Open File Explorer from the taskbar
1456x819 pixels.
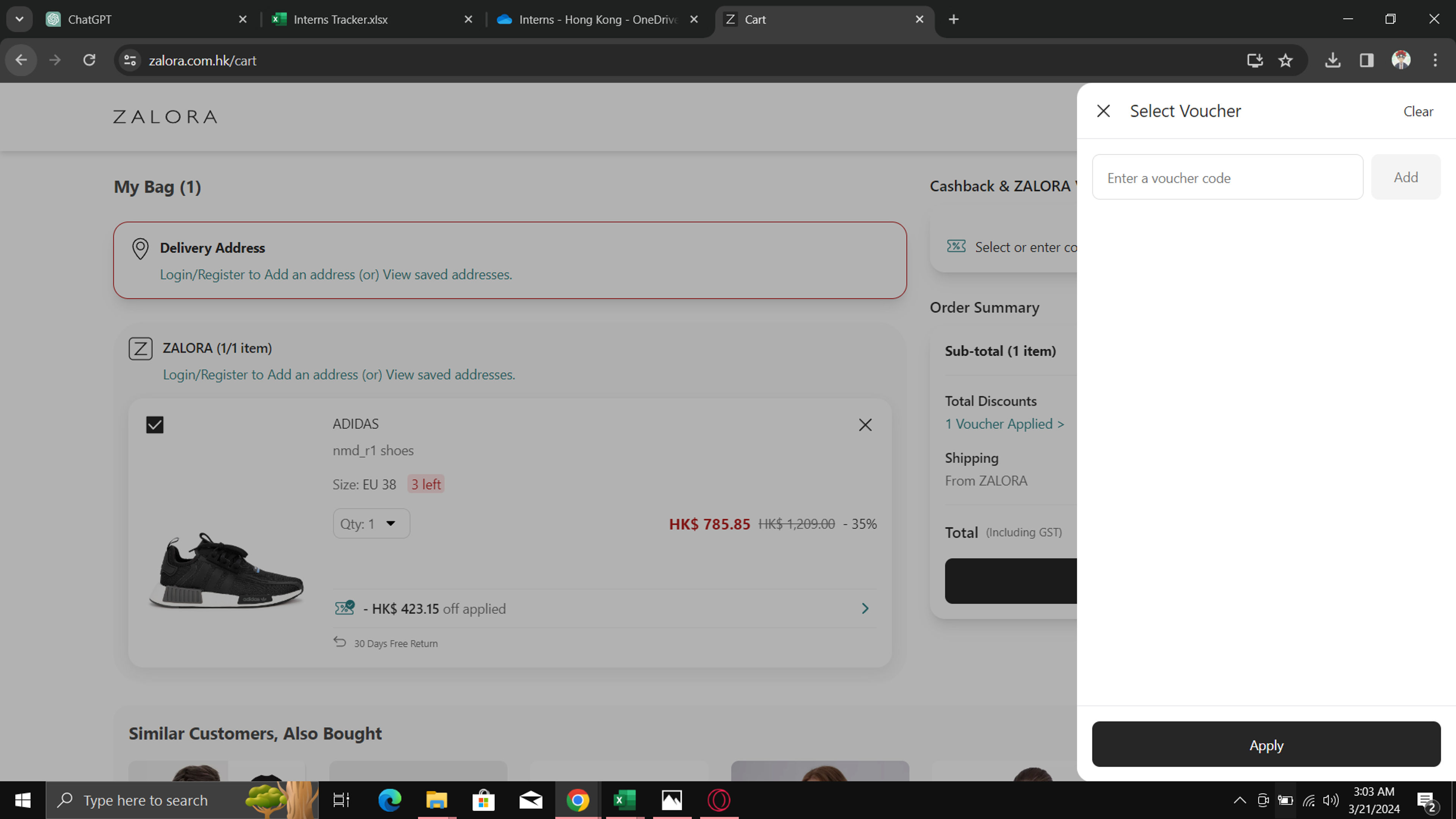436,800
